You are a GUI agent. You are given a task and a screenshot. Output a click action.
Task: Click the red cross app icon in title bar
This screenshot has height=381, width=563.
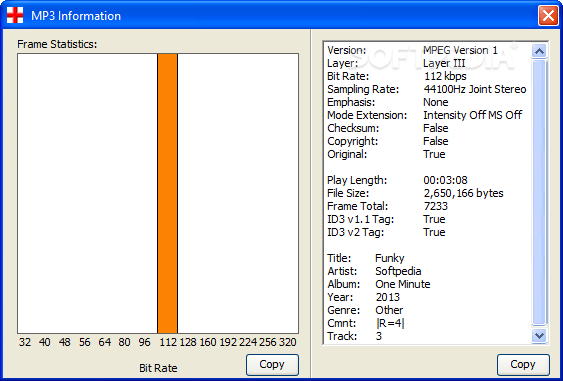[x=15, y=15]
